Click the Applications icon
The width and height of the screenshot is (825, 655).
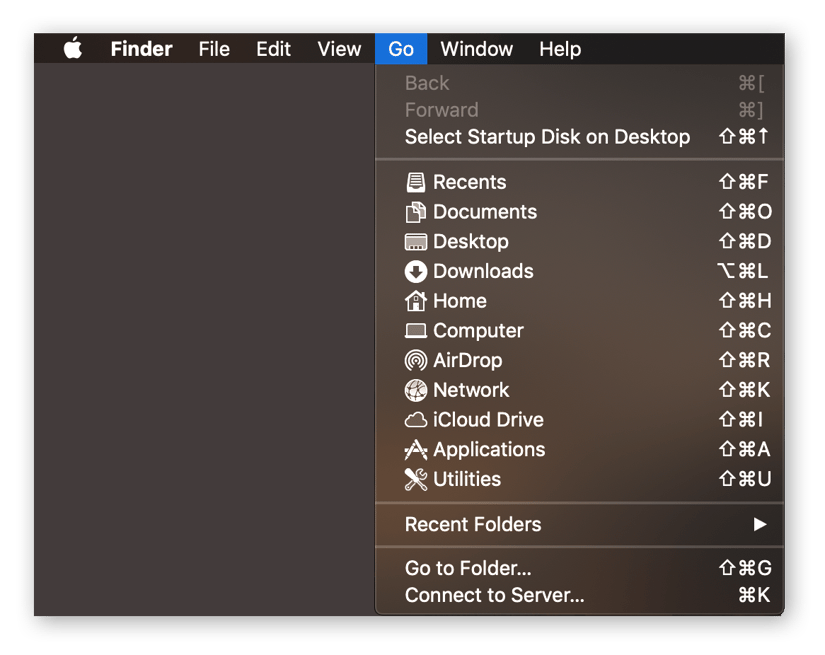tap(416, 449)
